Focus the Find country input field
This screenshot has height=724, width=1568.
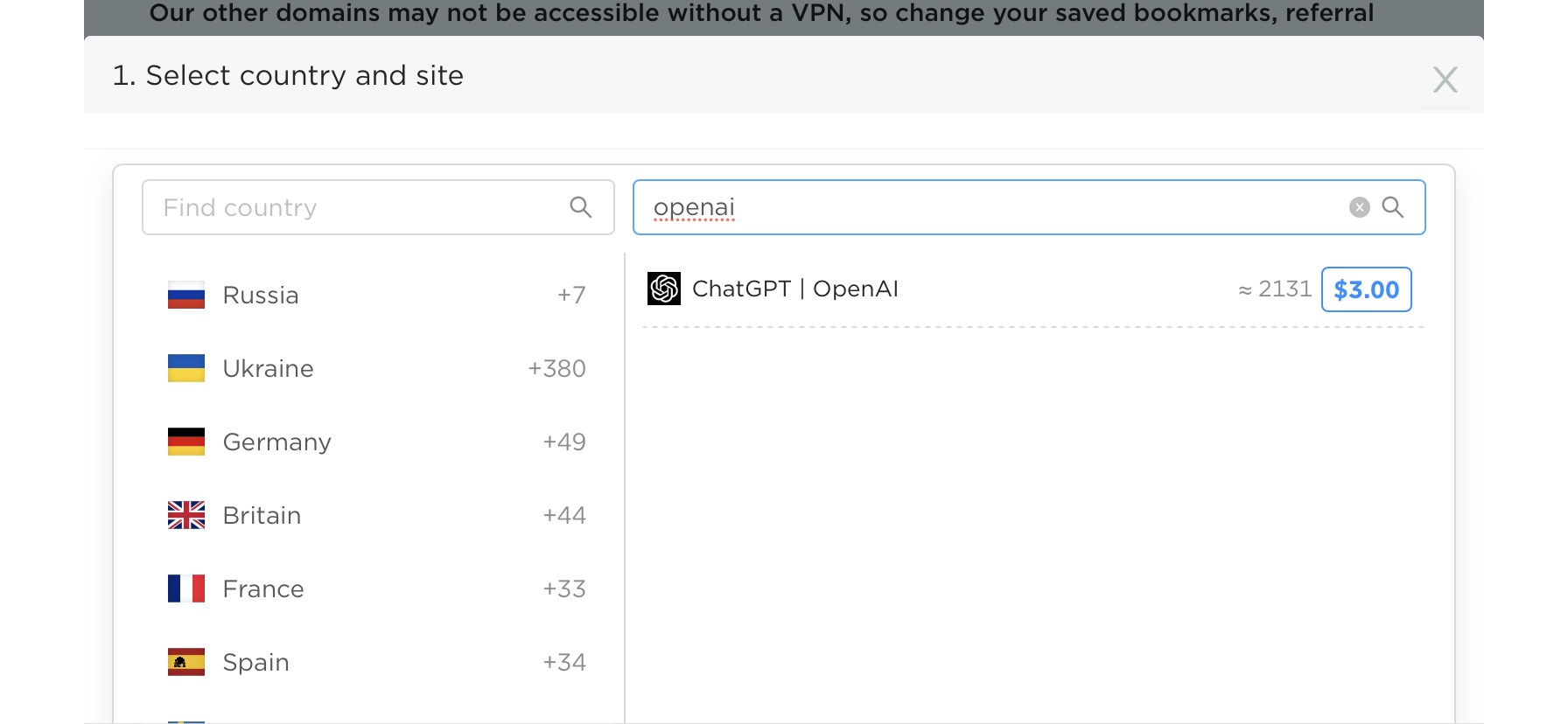pos(359,207)
